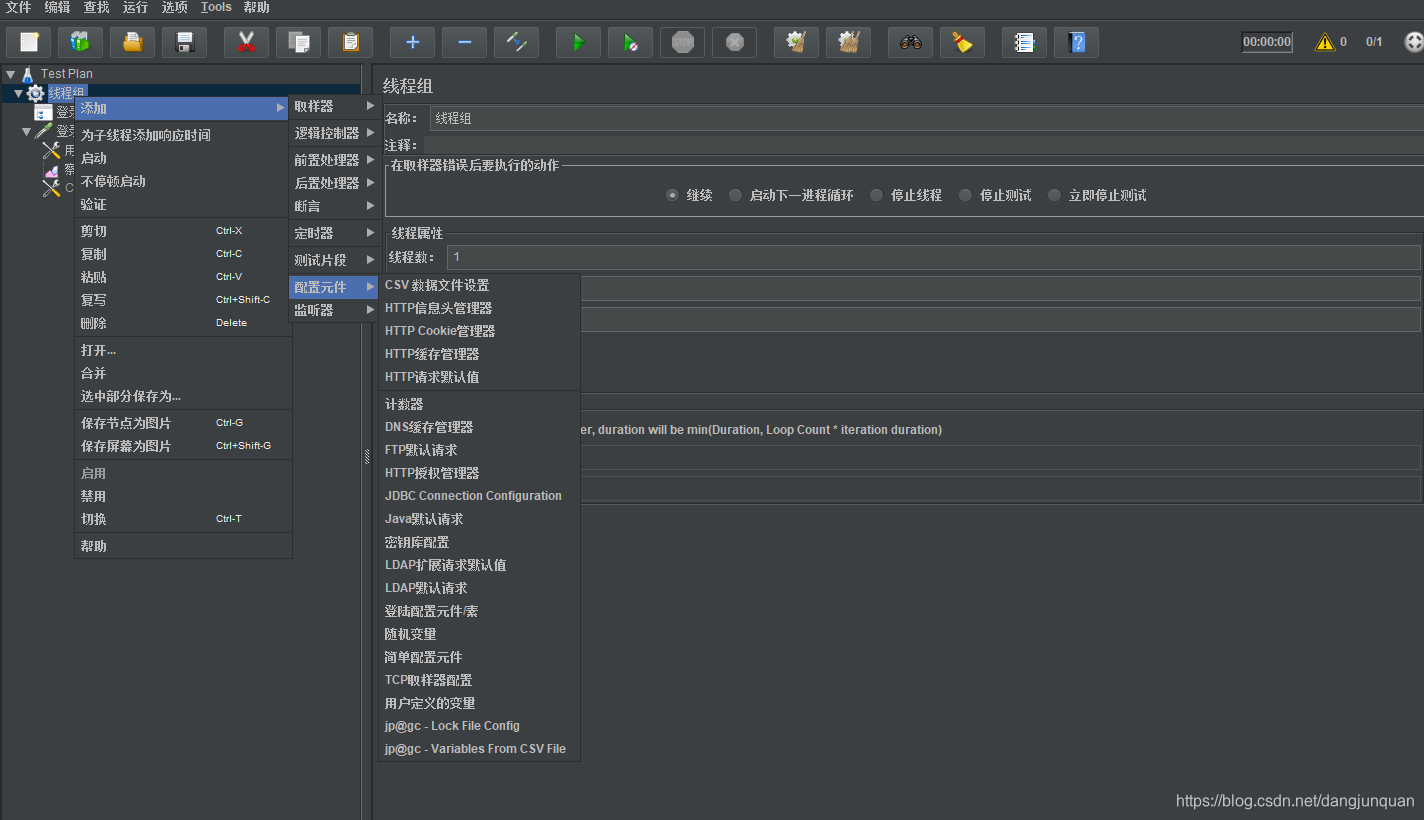This screenshot has width=1424, height=820.
Task: Click 删除 in the context menu
Action: point(183,323)
